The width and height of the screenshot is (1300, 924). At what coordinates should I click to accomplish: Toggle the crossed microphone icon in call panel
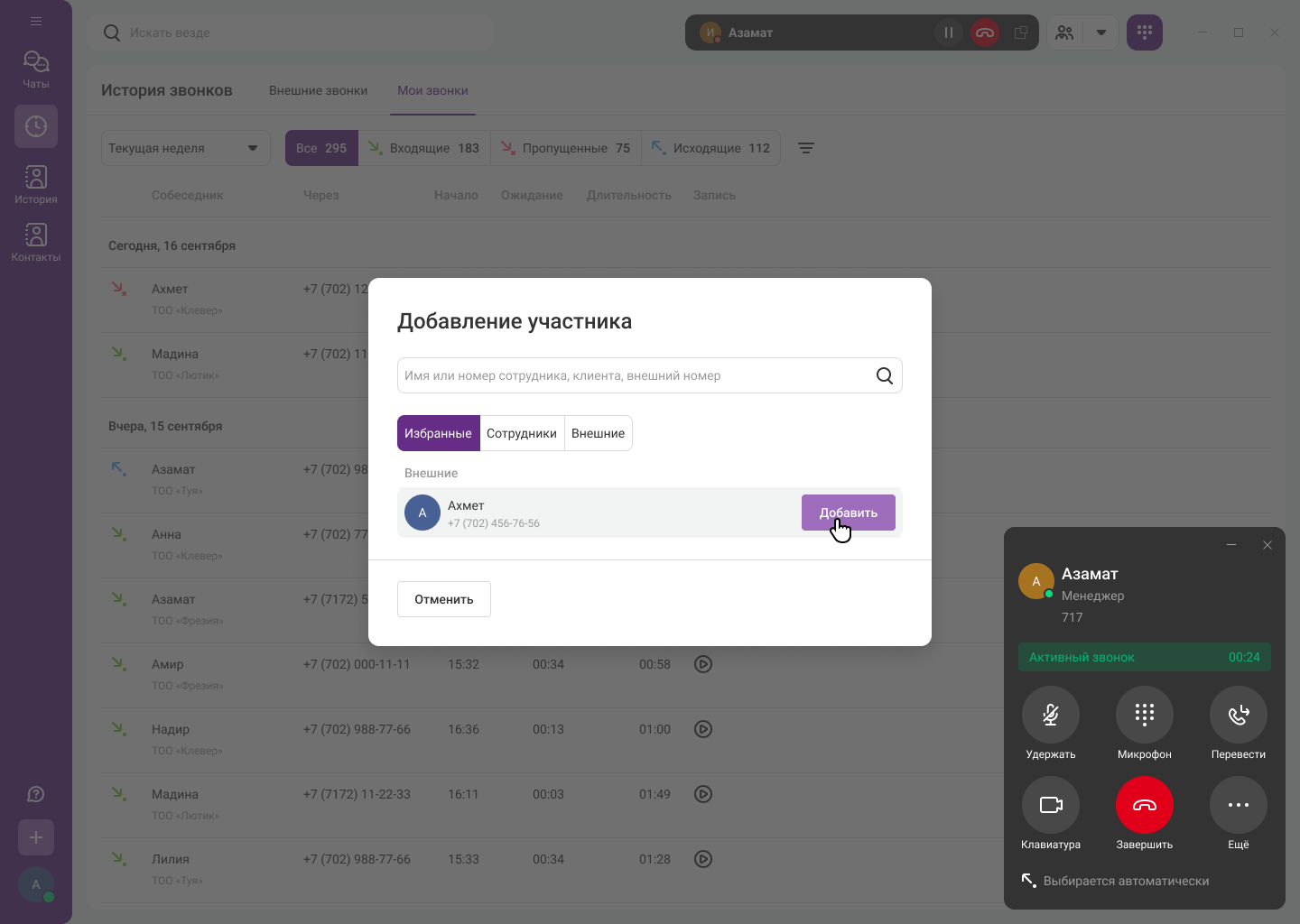pyautogui.click(x=1050, y=715)
